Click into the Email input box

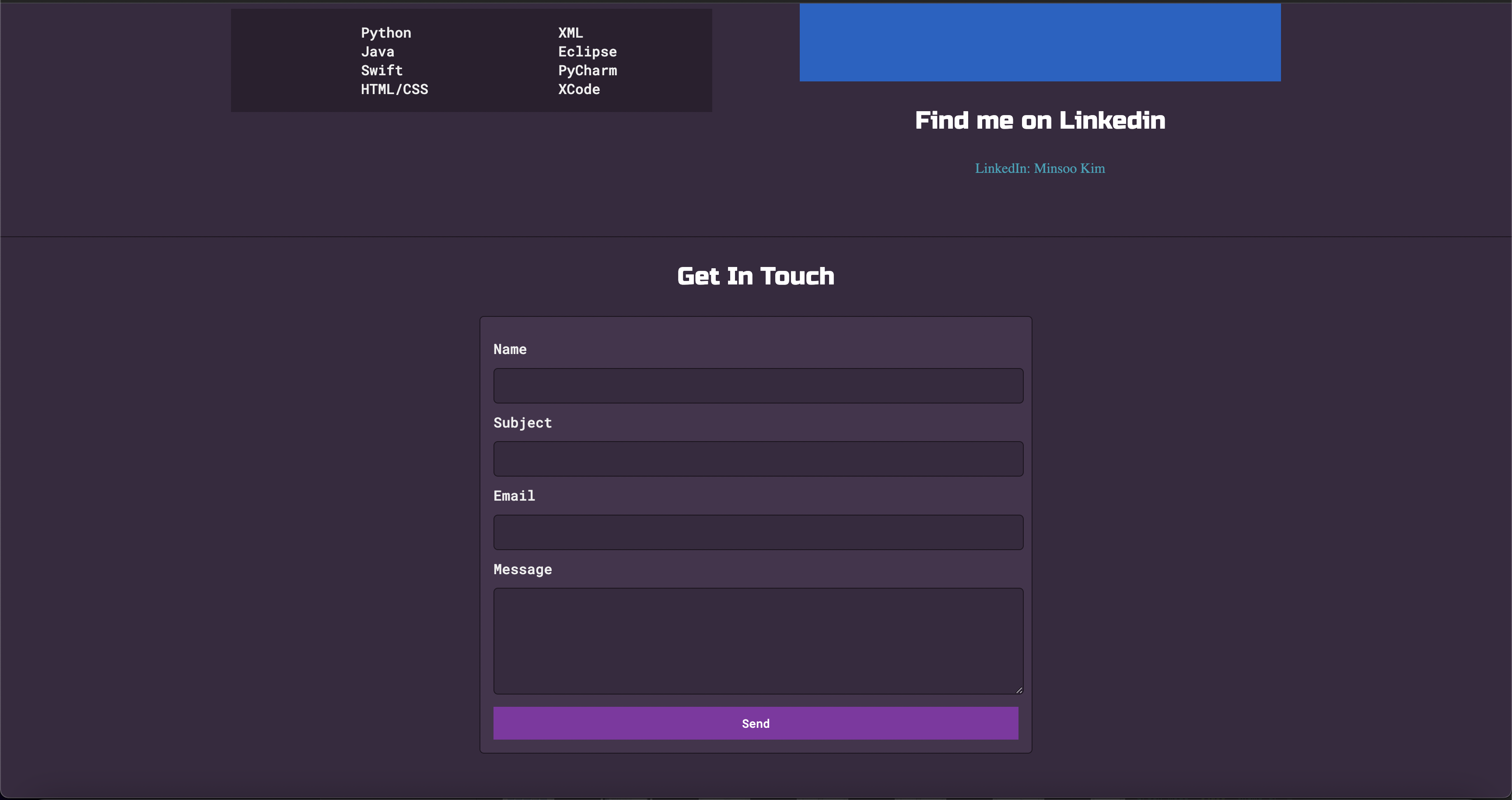click(x=758, y=532)
